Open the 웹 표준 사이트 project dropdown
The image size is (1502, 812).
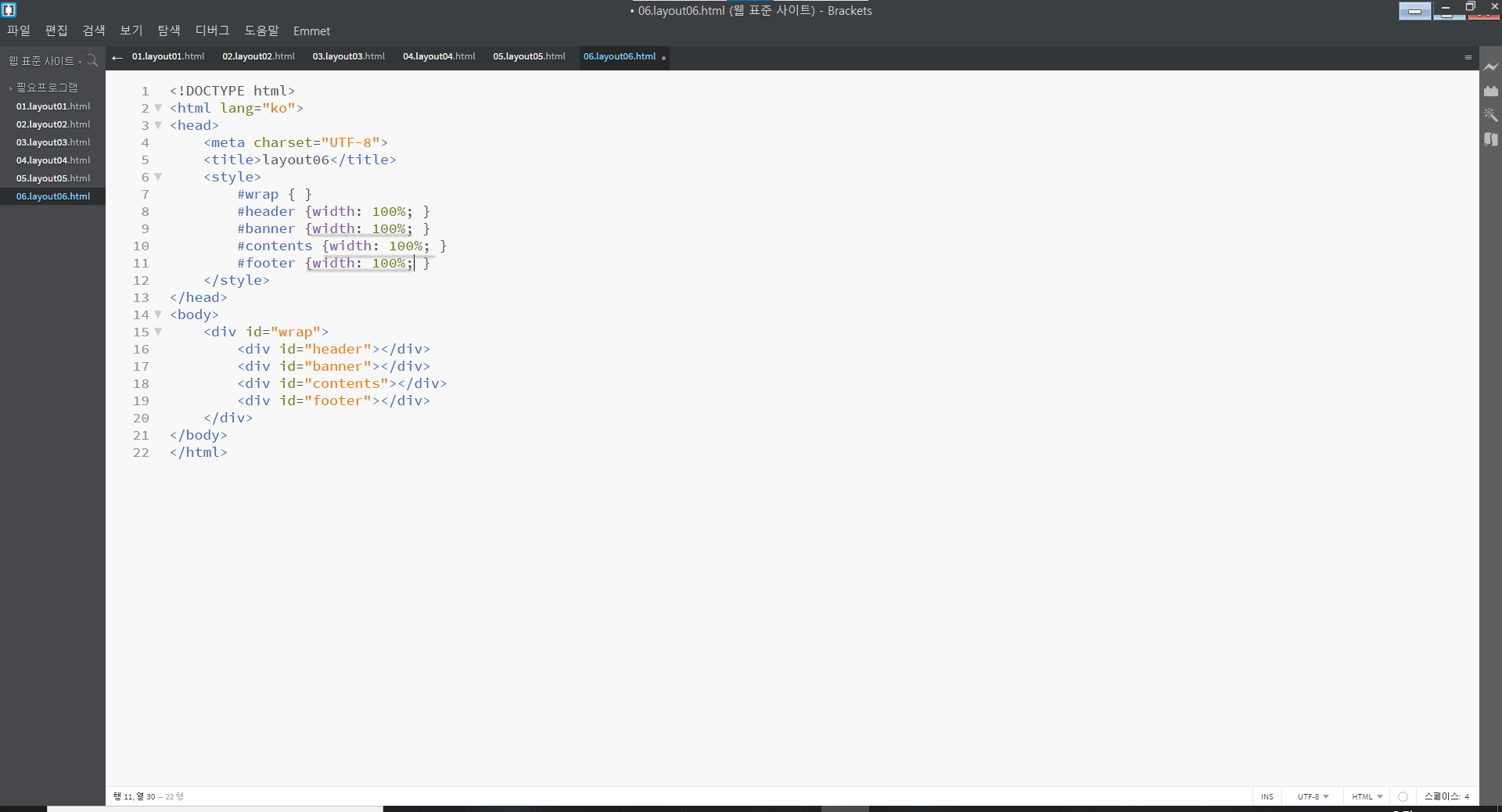[45, 61]
